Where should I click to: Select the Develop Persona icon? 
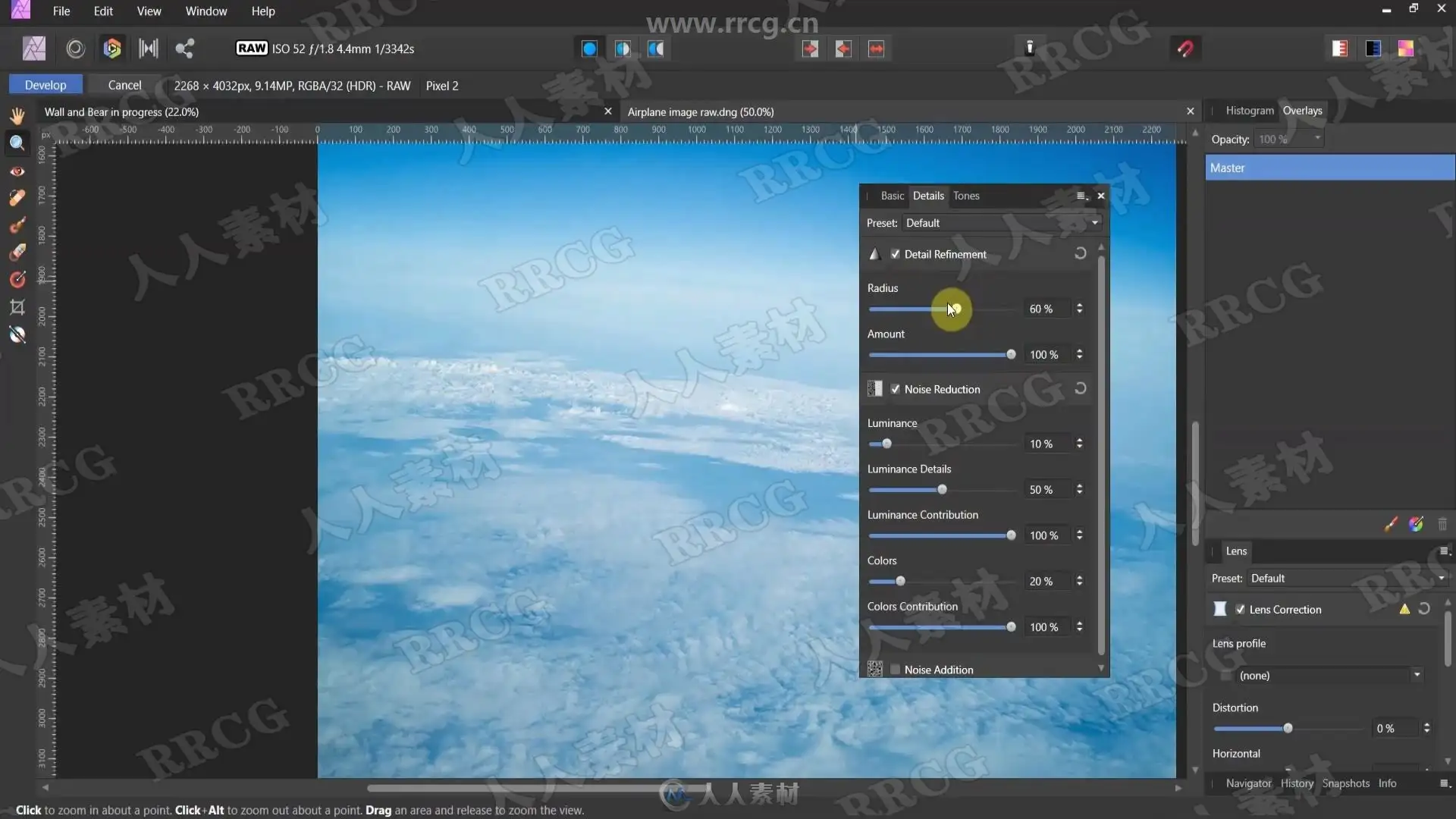pos(112,49)
